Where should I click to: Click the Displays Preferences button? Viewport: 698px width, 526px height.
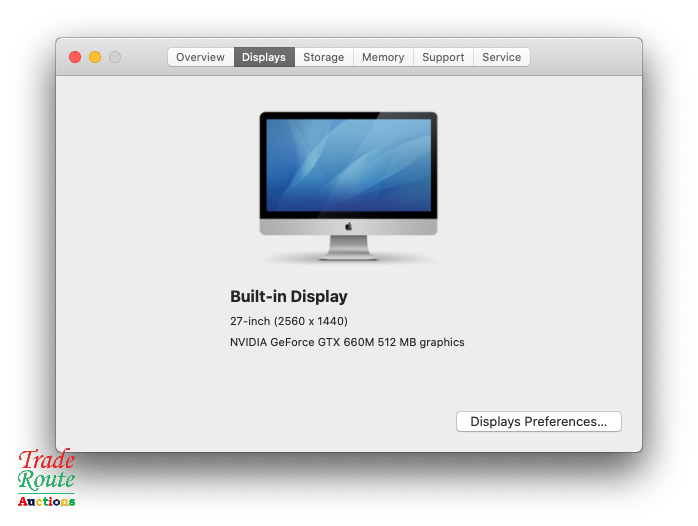pyautogui.click(x=539, y=421)
